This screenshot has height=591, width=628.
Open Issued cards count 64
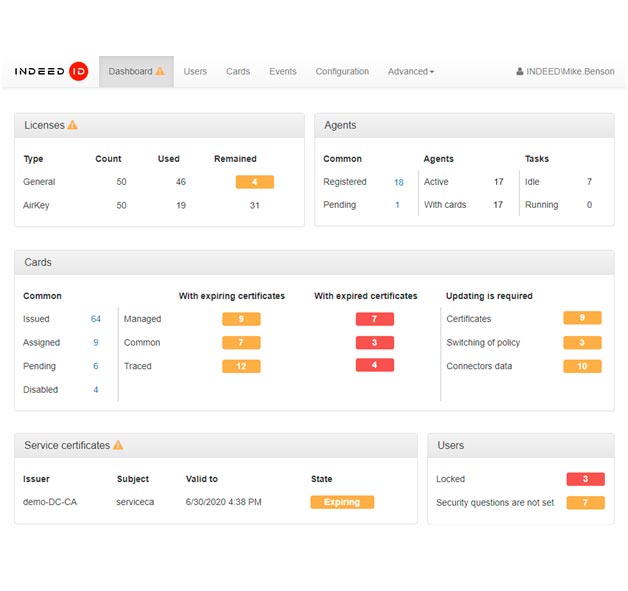click(x=95, y=319)
